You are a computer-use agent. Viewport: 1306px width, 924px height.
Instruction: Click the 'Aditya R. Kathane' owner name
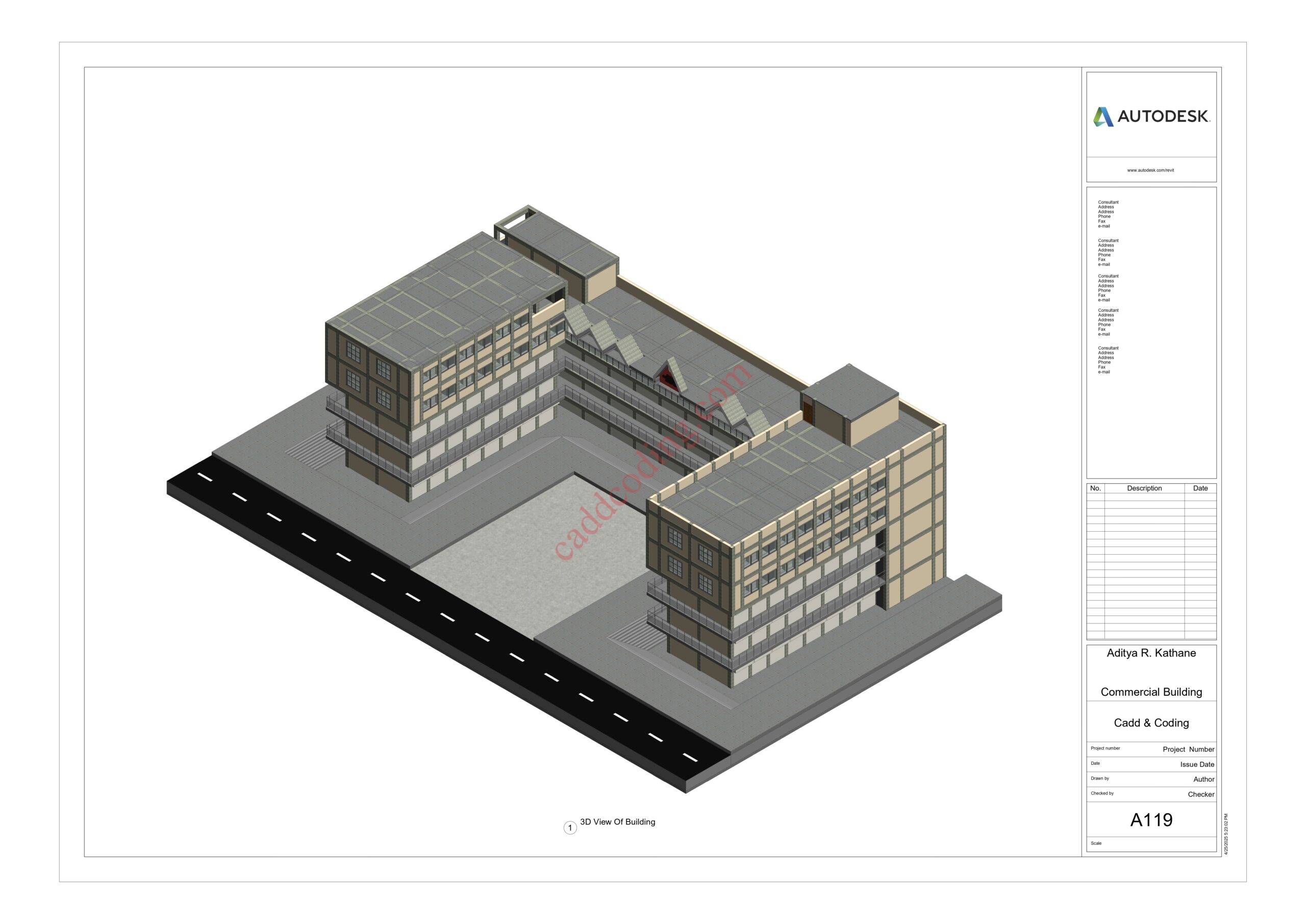point(1151,653)
